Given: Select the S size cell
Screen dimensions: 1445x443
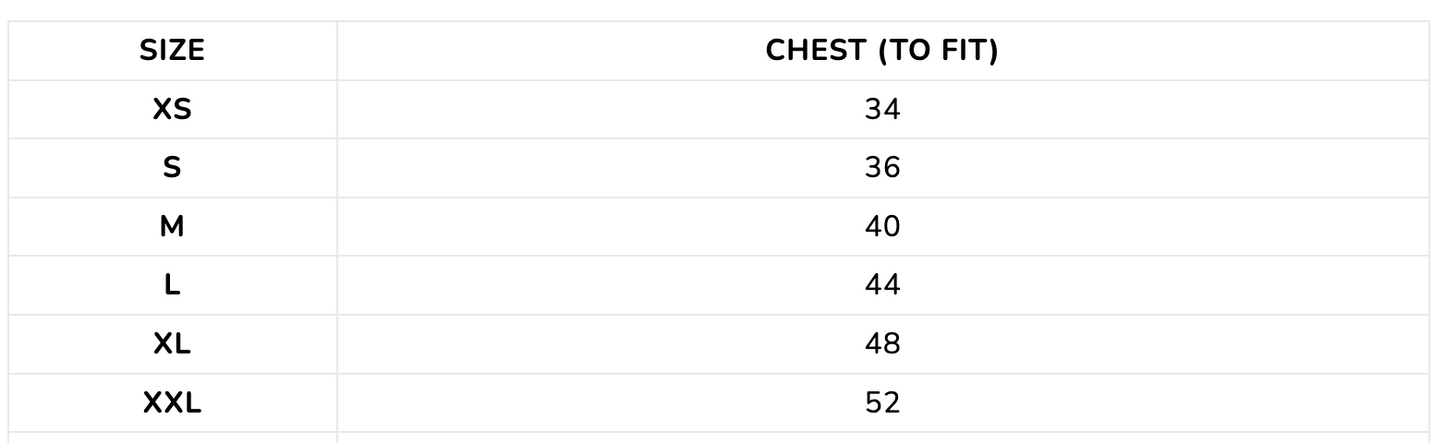Looking at the screenshot, I should (172, 168).
